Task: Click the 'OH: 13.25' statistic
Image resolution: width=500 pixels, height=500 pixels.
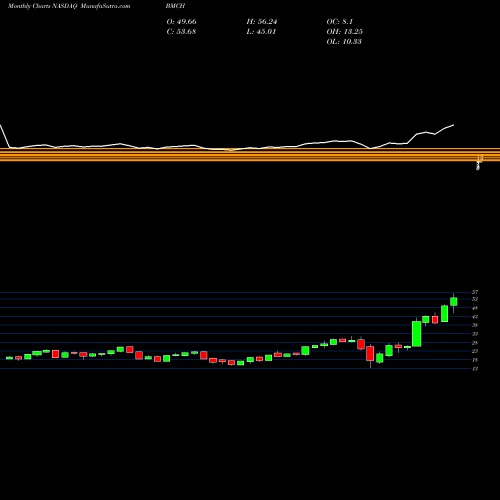Action: (344, 32)
